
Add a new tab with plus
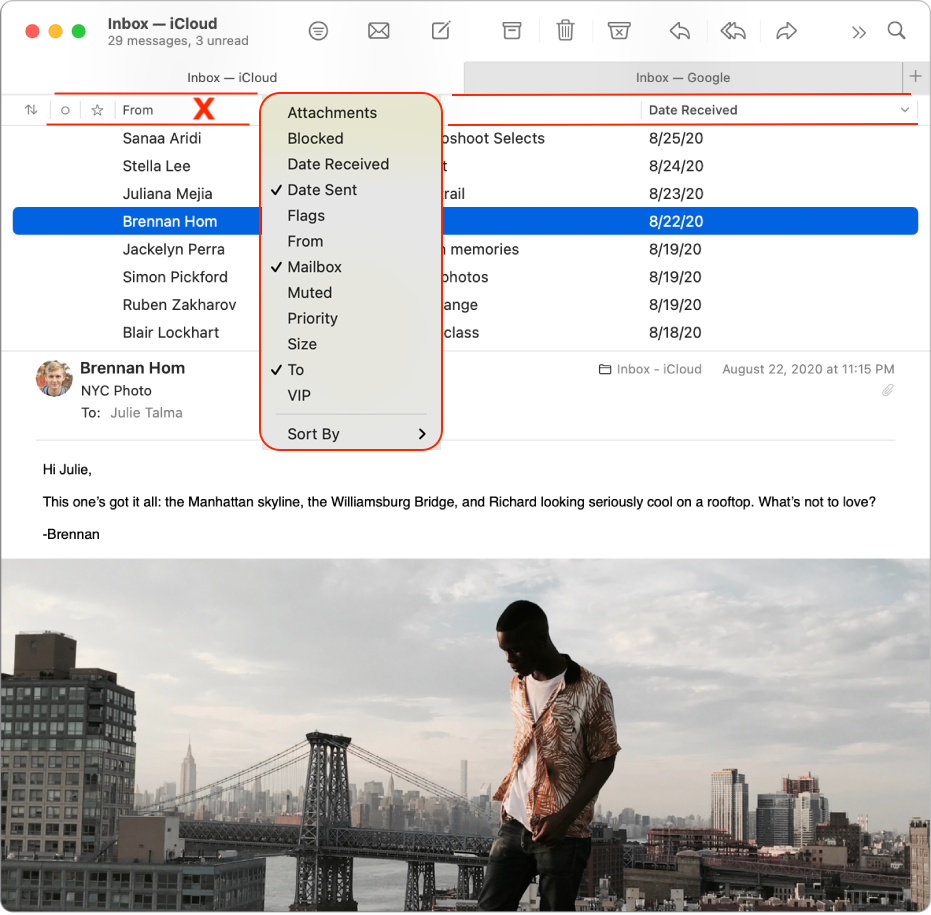915,76
